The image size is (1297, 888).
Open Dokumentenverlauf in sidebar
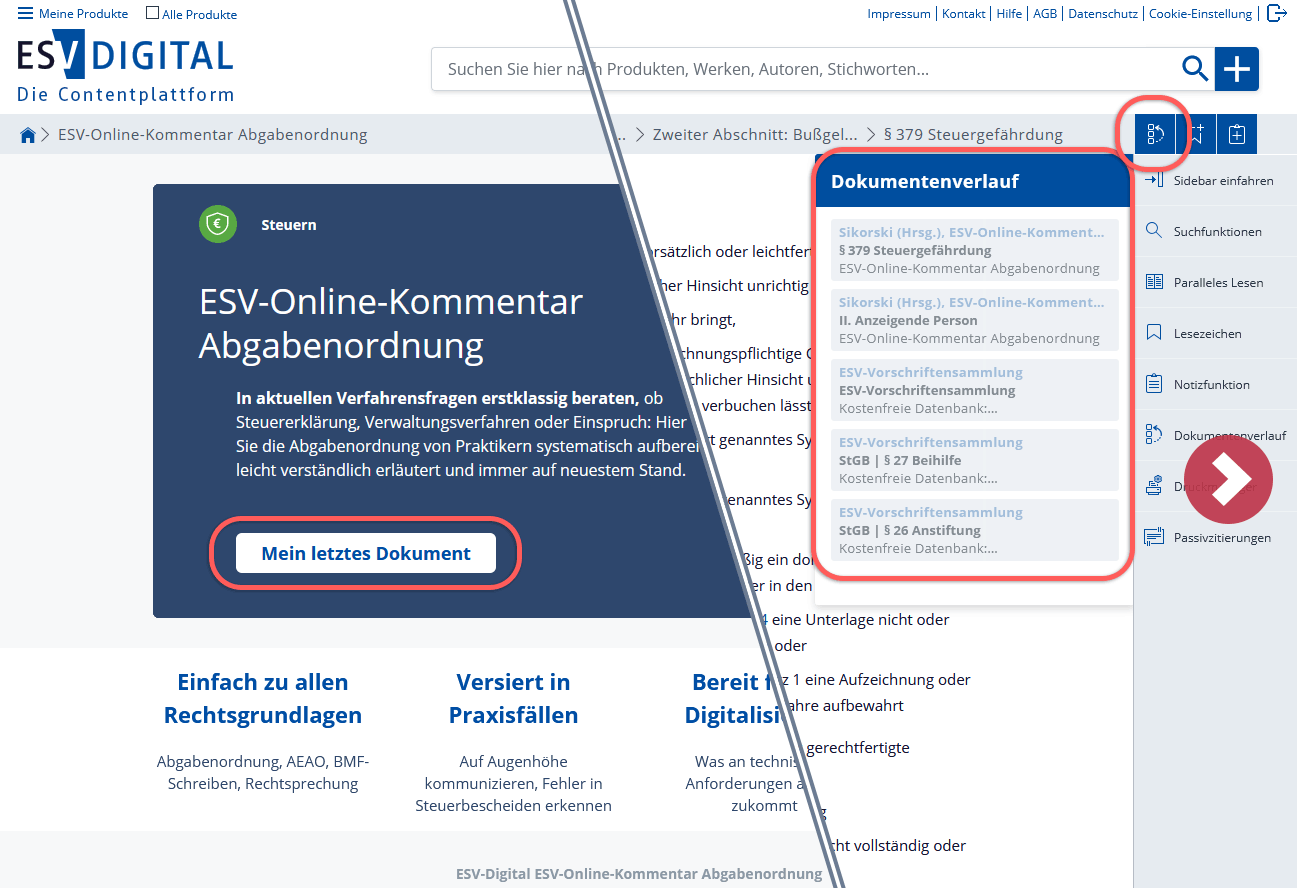pos(1216,435)
